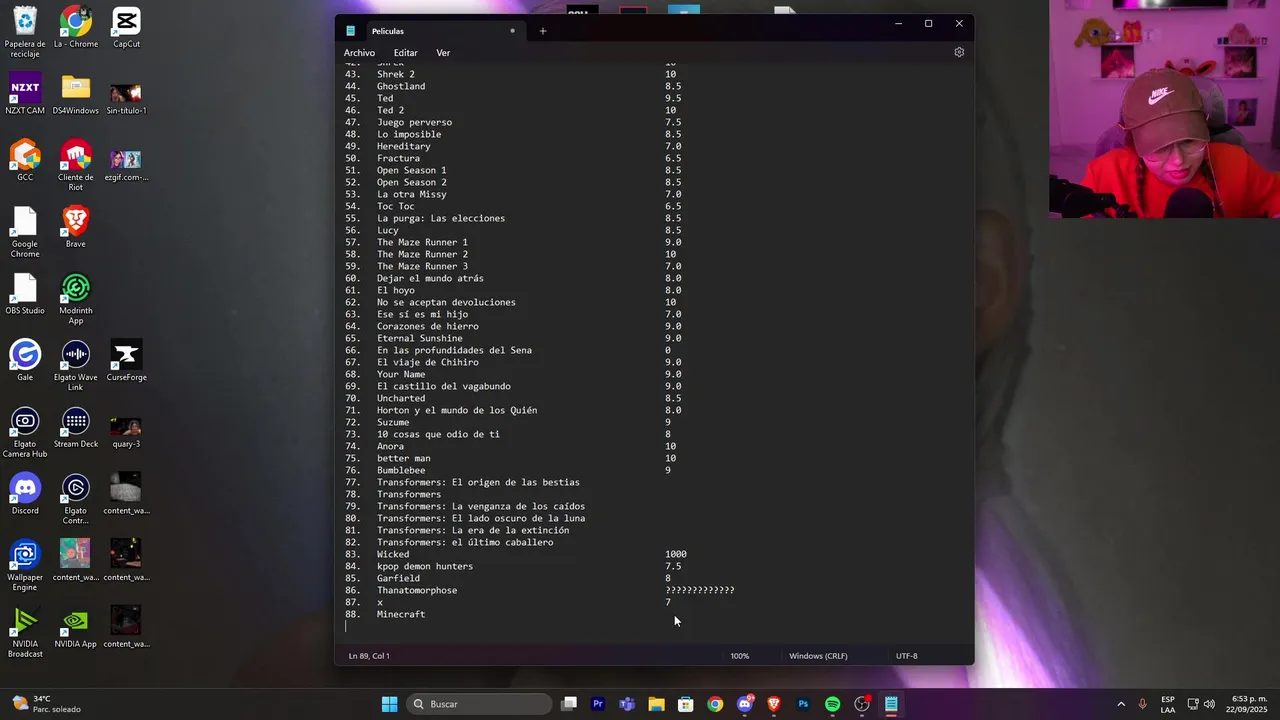
Task: Click the UTF-8 encoding indicator
Action: click(906, 656)
